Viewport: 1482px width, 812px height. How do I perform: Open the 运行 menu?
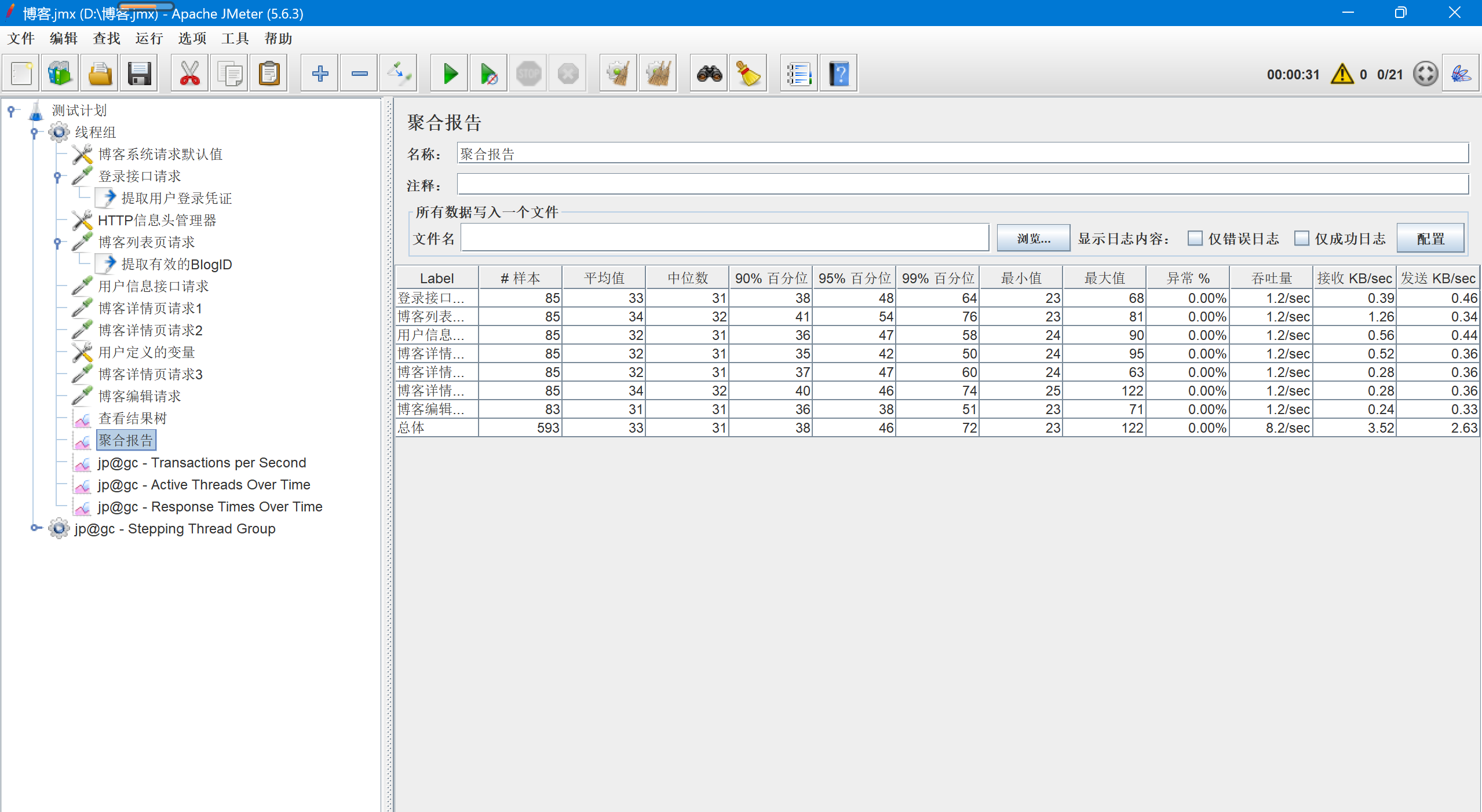(x=149, y=39)
